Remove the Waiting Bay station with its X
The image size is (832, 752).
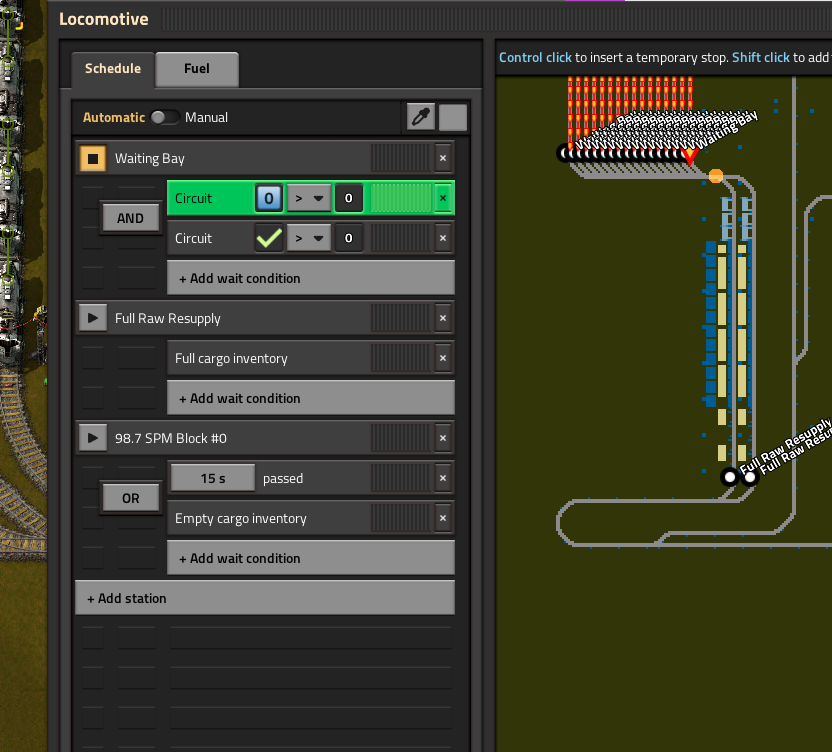443,158
